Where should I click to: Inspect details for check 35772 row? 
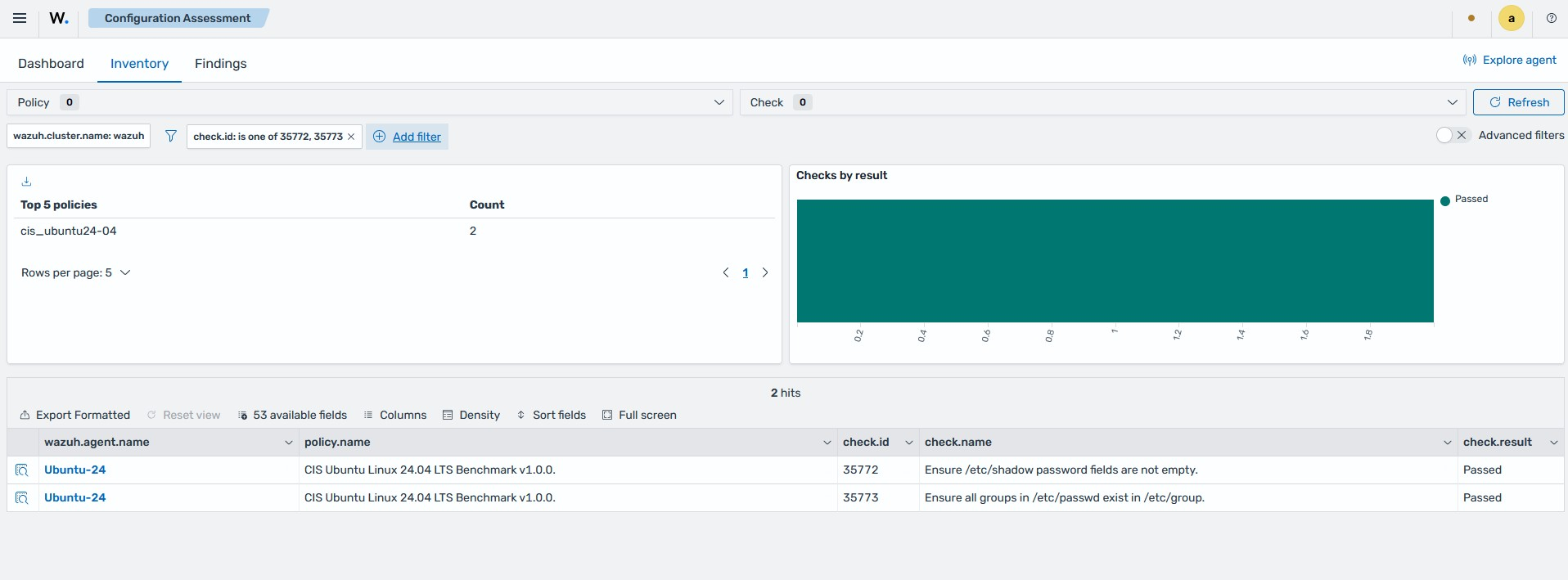(22, 470)
